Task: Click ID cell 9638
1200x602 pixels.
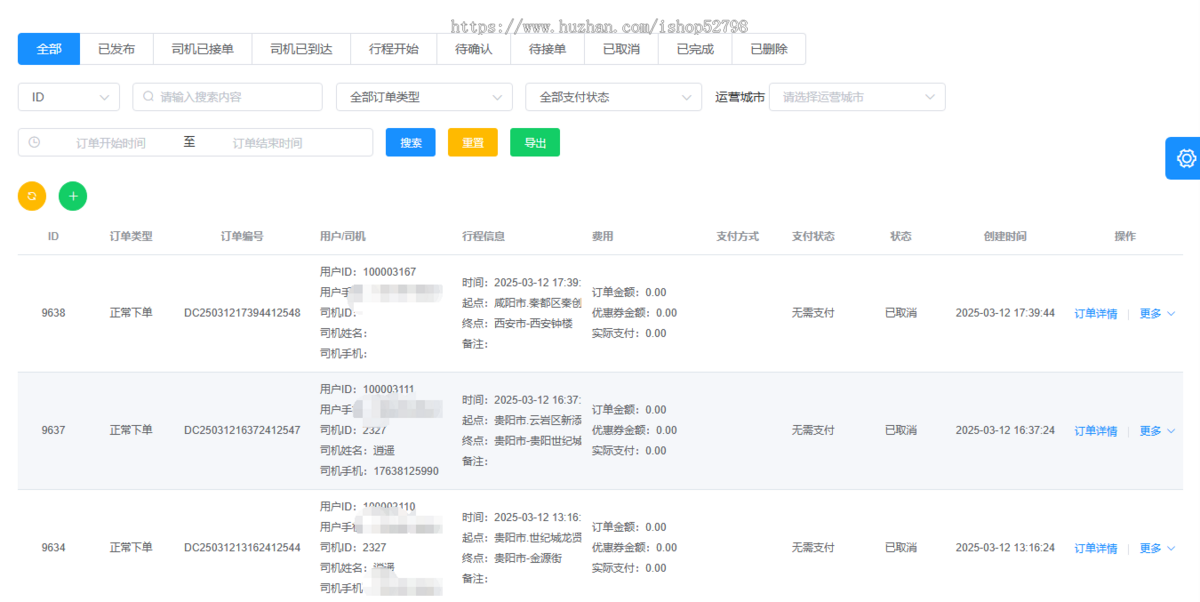Action: 53,313
